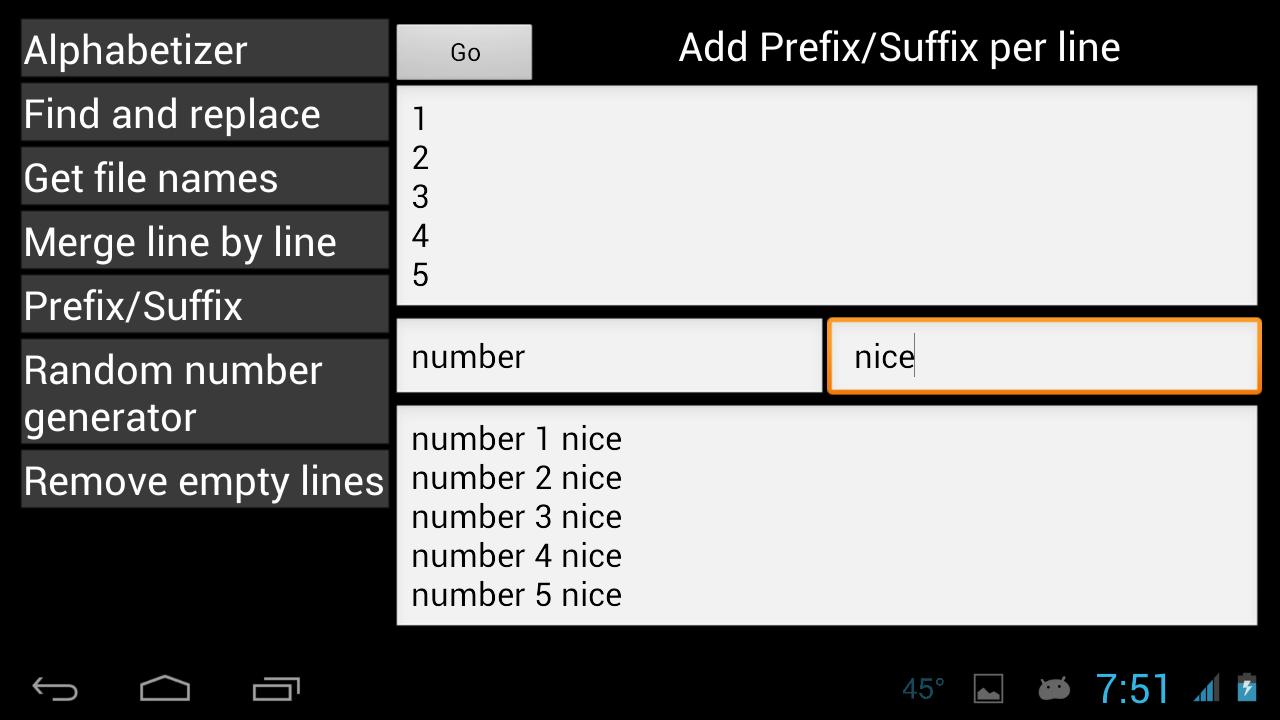Click the suffix field containing "nice"
Screen dimensions: 1280x720
tap(1043, 356)
